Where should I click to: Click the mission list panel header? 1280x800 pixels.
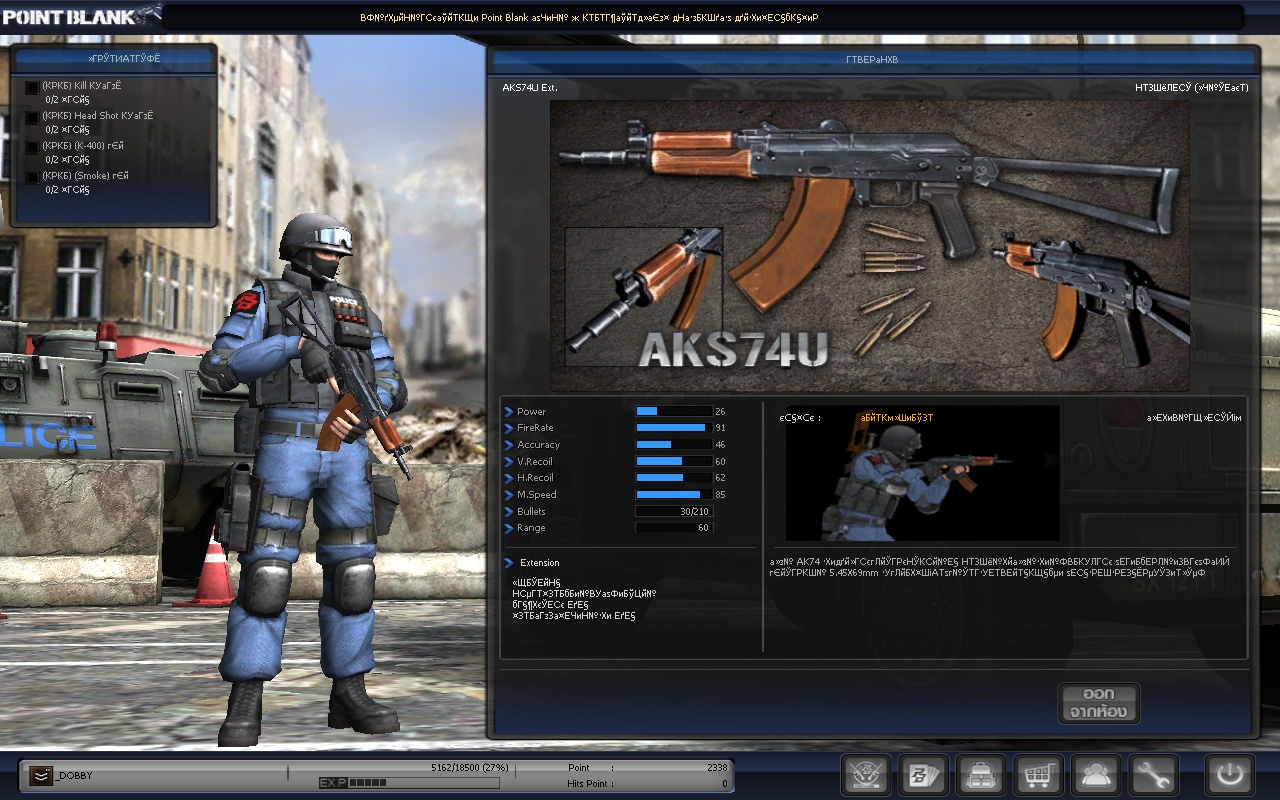click(113, 58)
